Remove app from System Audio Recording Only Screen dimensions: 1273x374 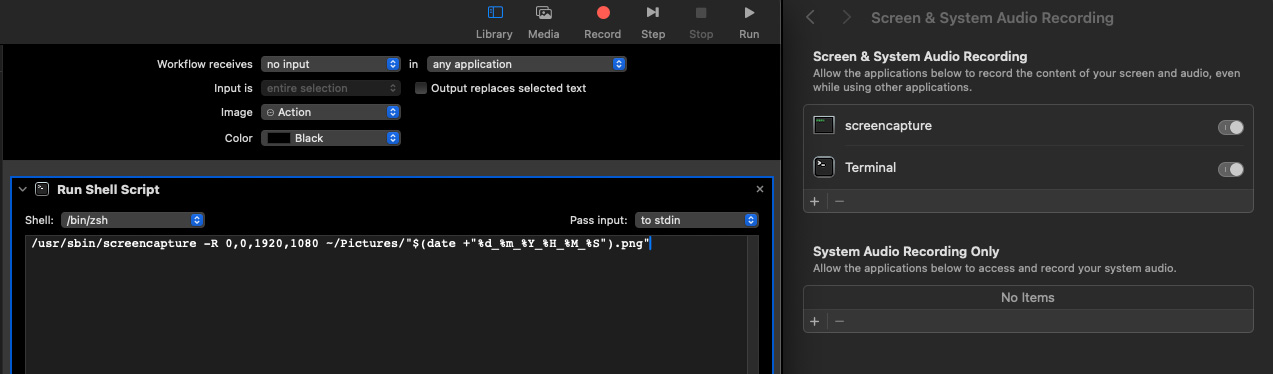coord(839,321)
